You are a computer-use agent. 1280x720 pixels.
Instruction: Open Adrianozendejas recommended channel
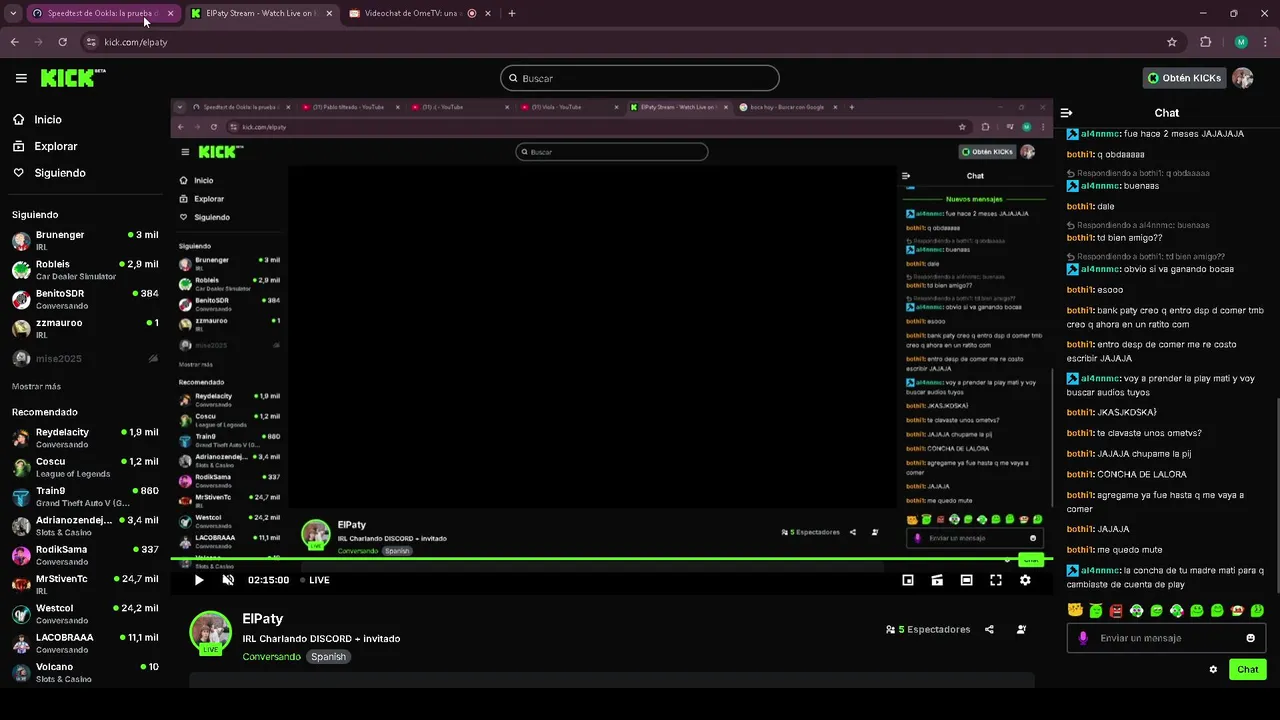pos(85,526)
